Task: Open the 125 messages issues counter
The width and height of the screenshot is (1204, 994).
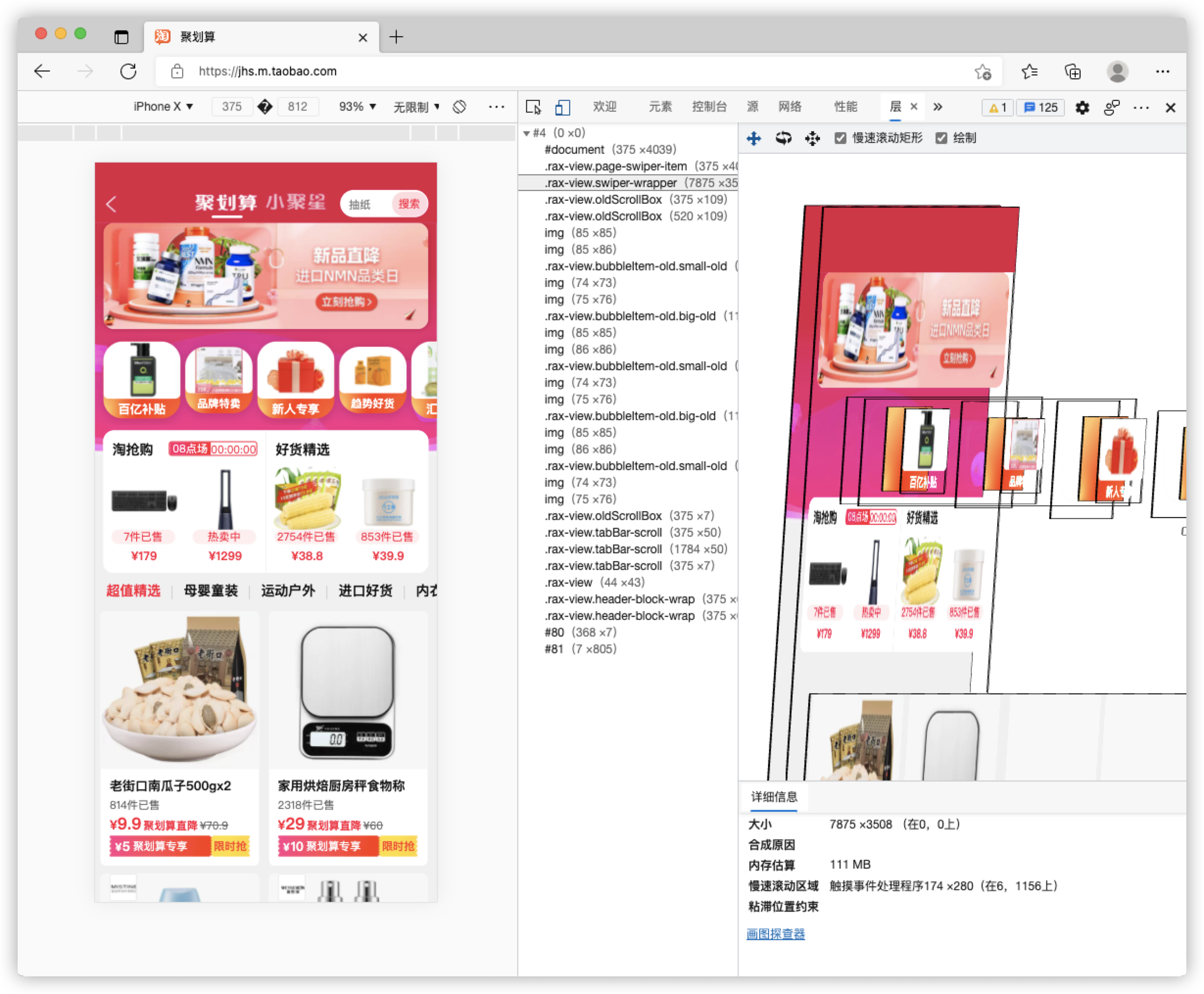Action: (1041, 107)
